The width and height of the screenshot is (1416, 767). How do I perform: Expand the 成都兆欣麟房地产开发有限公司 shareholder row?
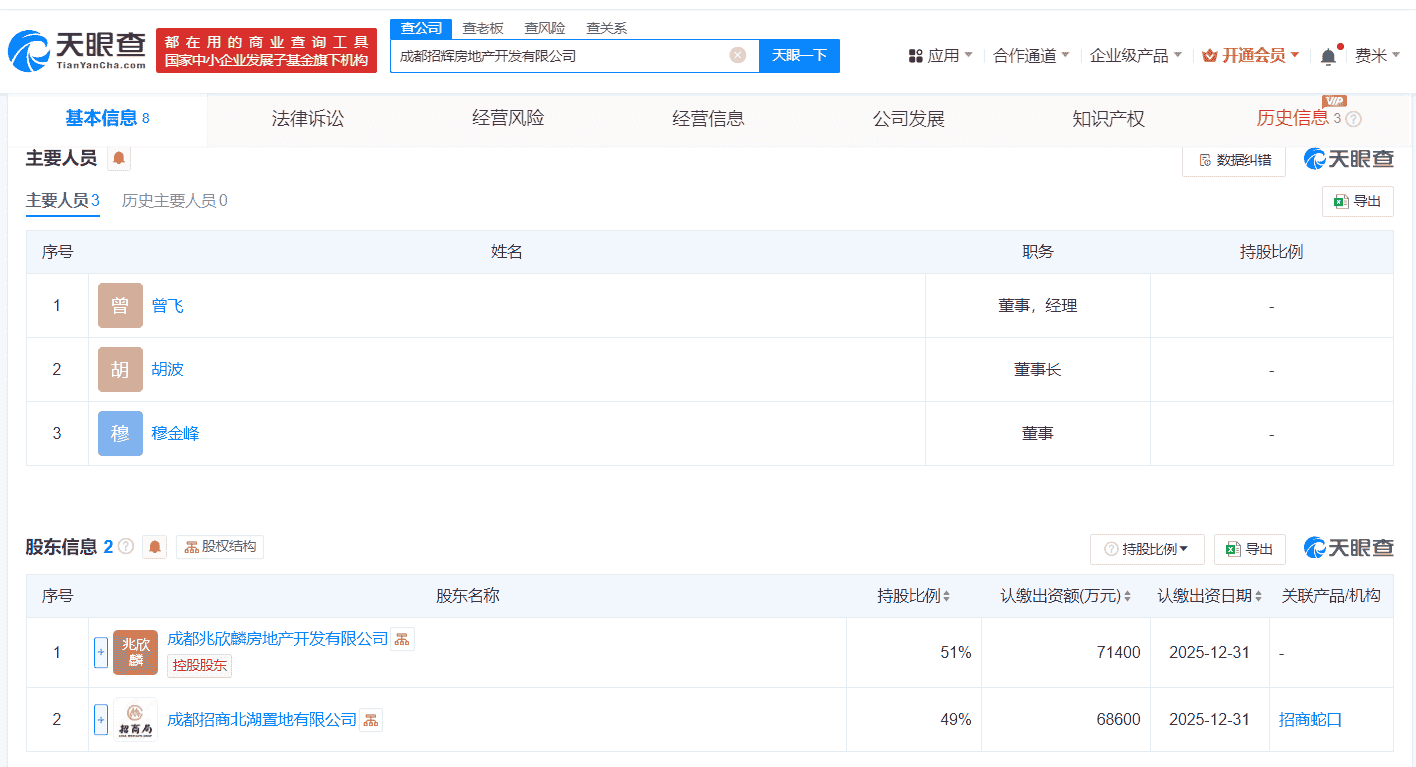101,653
